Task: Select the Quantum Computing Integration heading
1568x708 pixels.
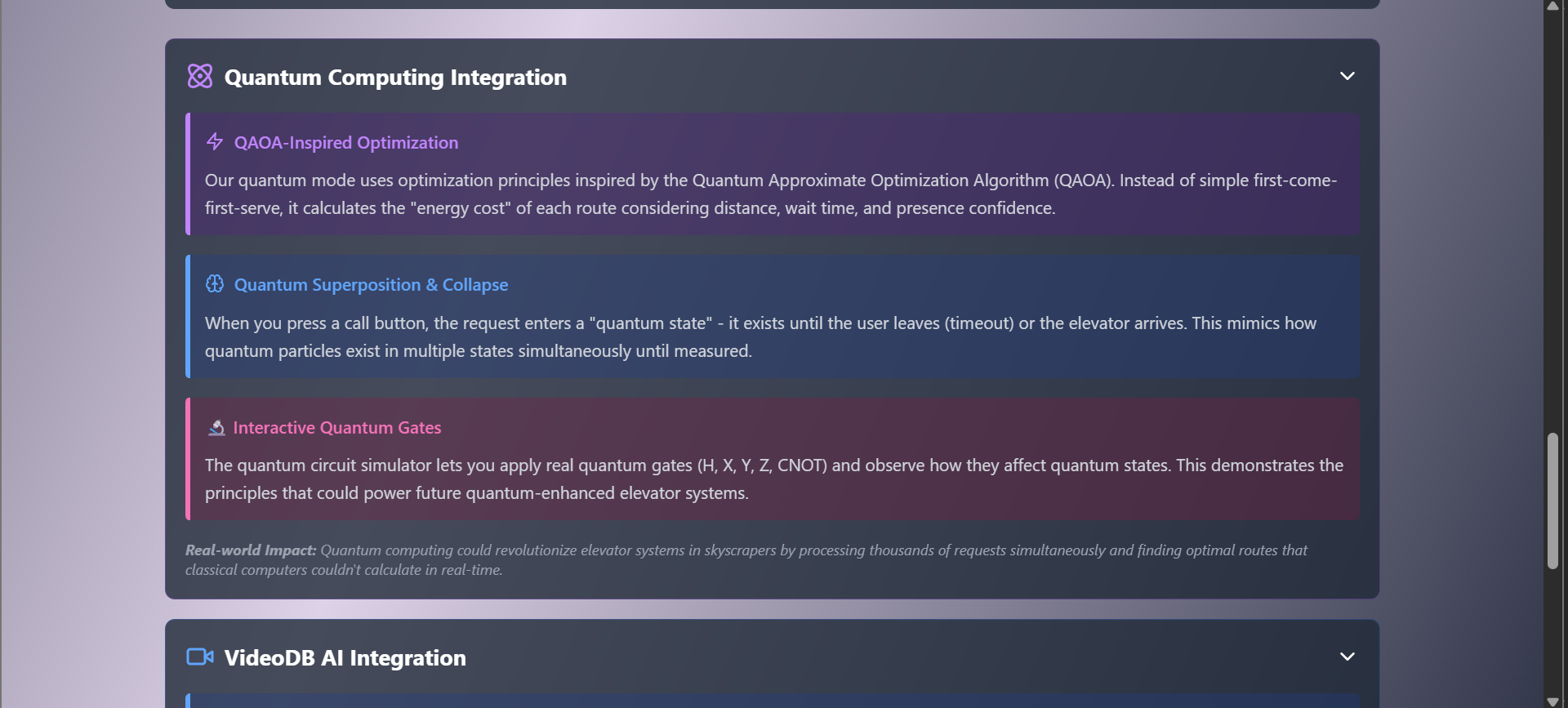Action: (395, 77)
